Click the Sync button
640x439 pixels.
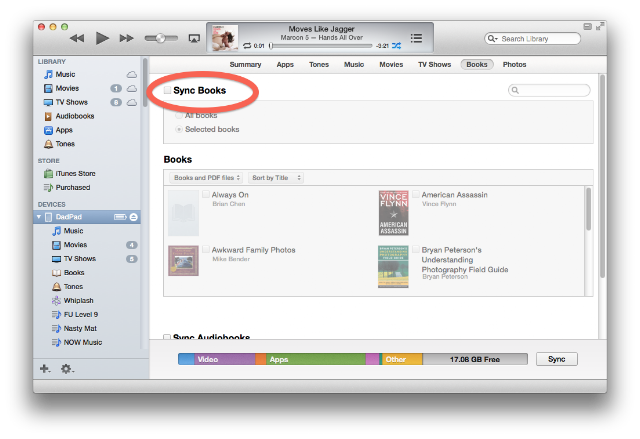556,359
